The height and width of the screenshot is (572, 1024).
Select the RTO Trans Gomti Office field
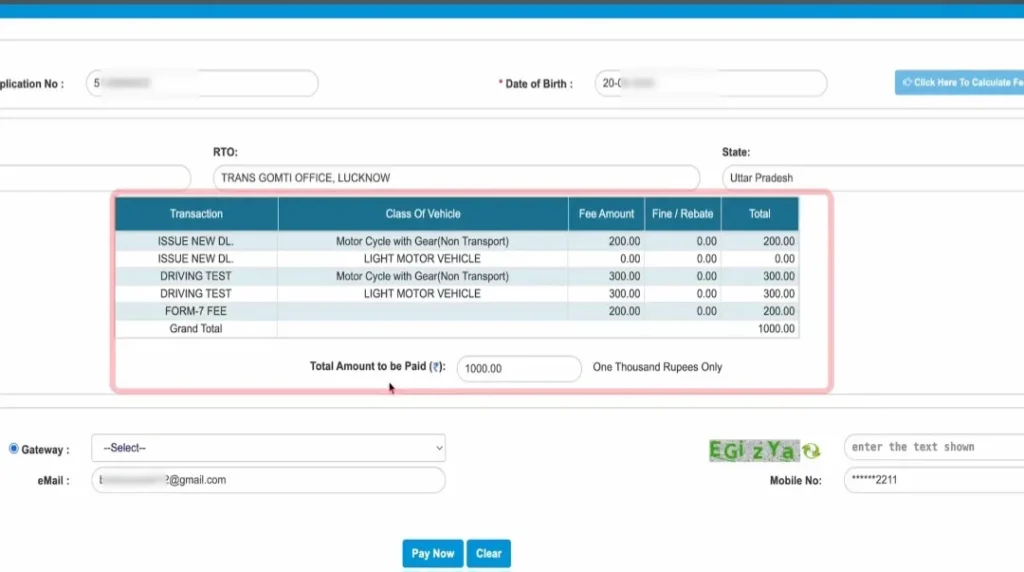456,178
